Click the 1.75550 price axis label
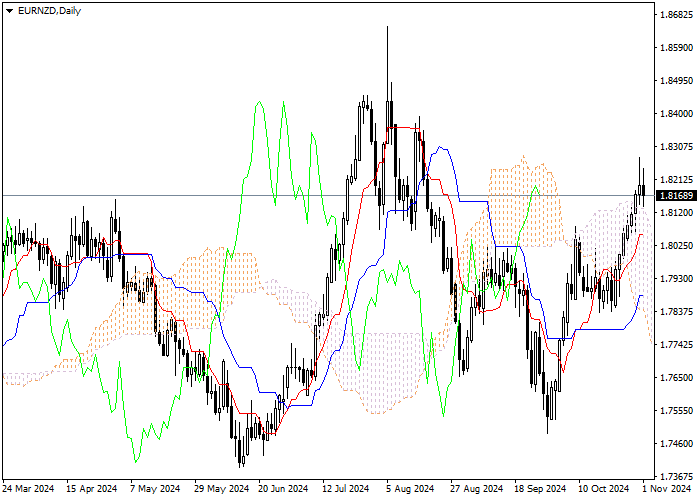Image resolution: width=700 pixels, height=500 pixels. pos(676,411)
